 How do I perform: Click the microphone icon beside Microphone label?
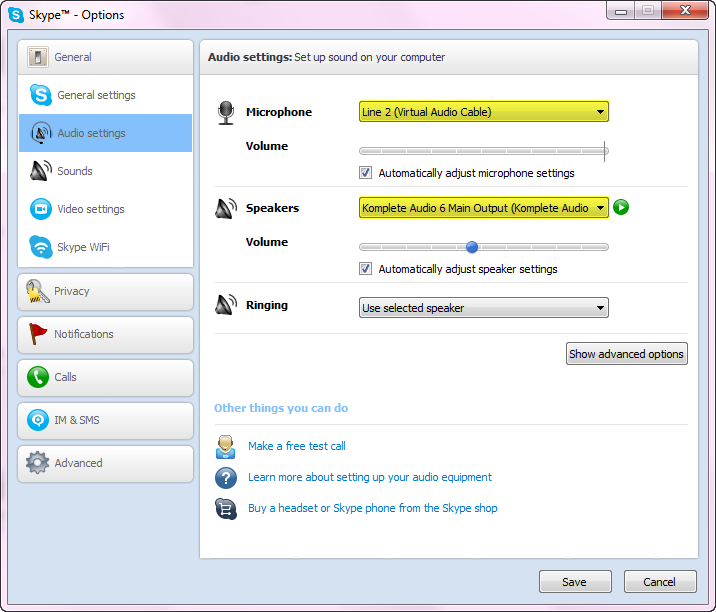[x=226, y=113]
